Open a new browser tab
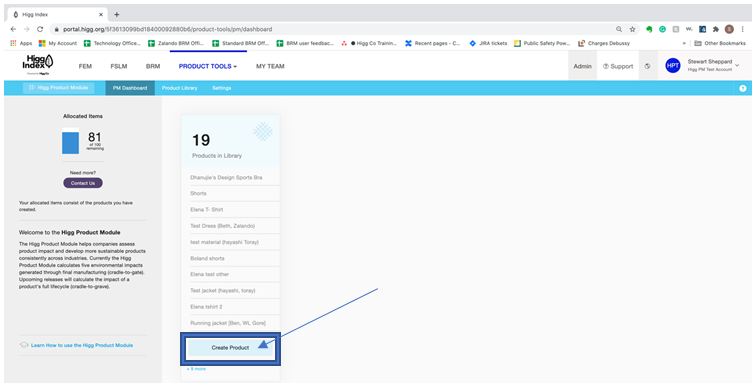The height and width of the screenshot is (390, 754). [116, 14]
